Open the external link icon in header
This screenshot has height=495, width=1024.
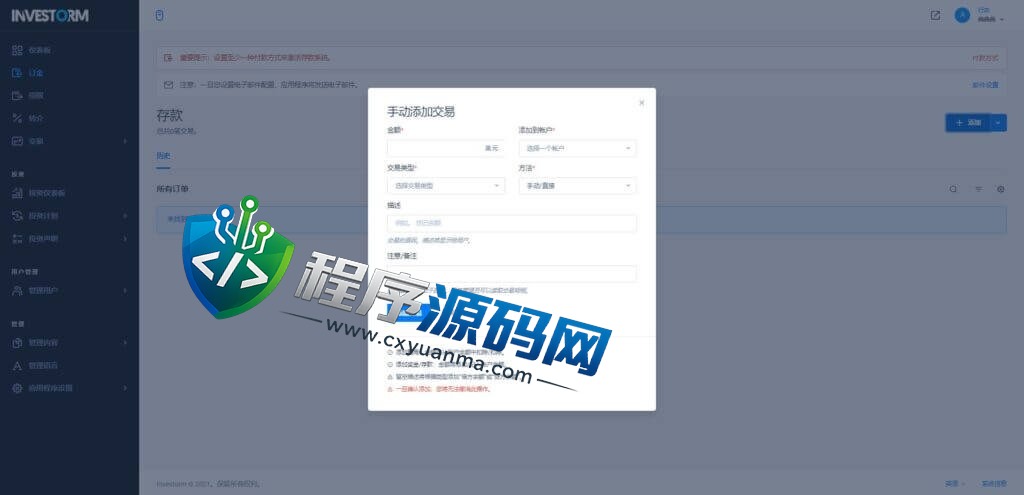[x=935, y=15]
